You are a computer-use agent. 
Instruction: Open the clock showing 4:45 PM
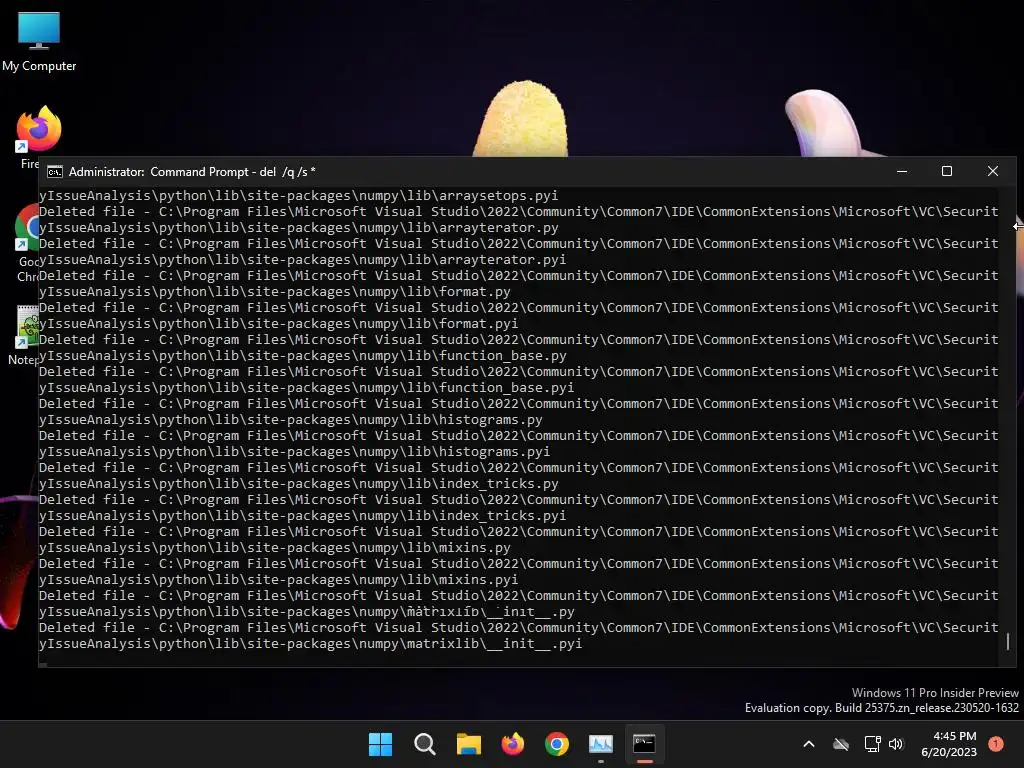(950, 744)
